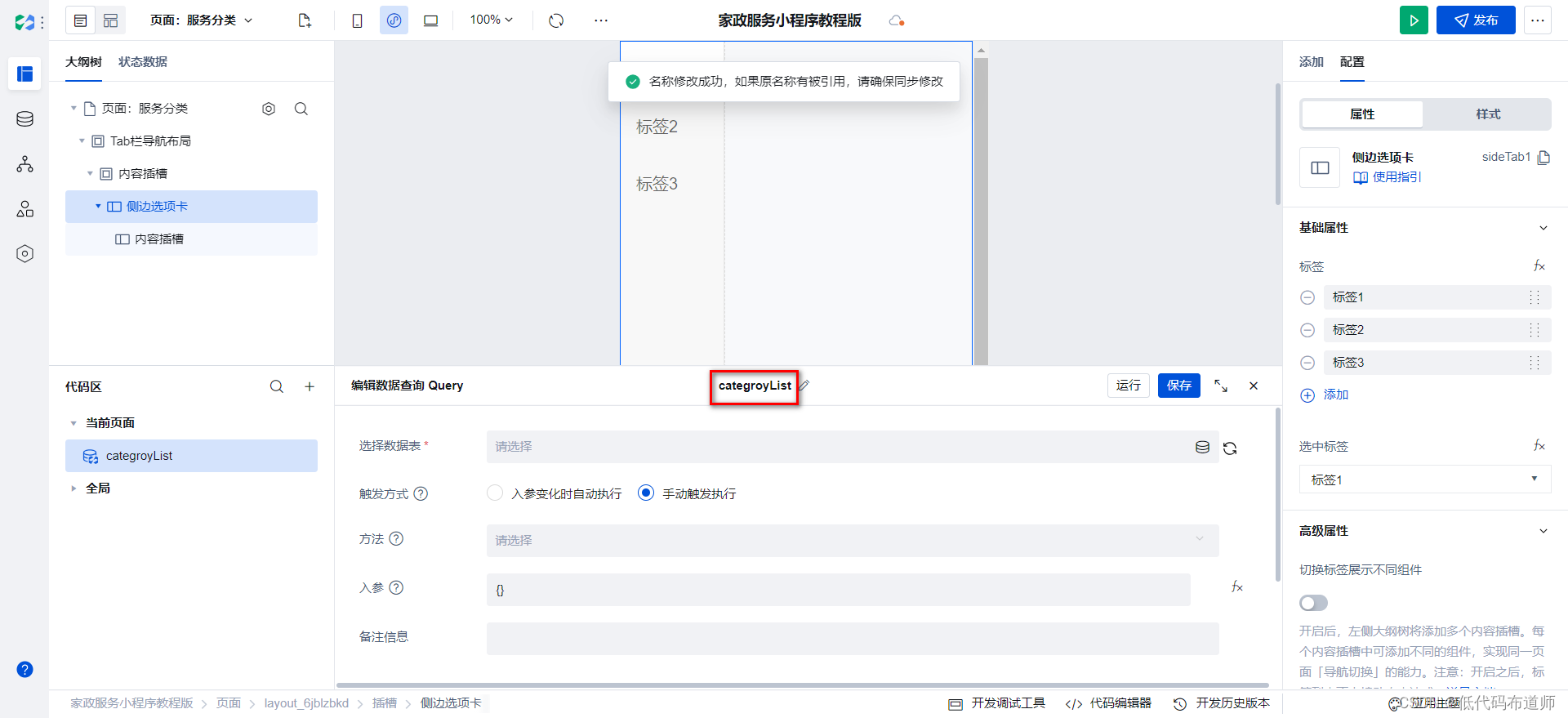1568x718 pixels.
Task: Expand the query editor to fullscreen
Action: tap(1221, 386)
